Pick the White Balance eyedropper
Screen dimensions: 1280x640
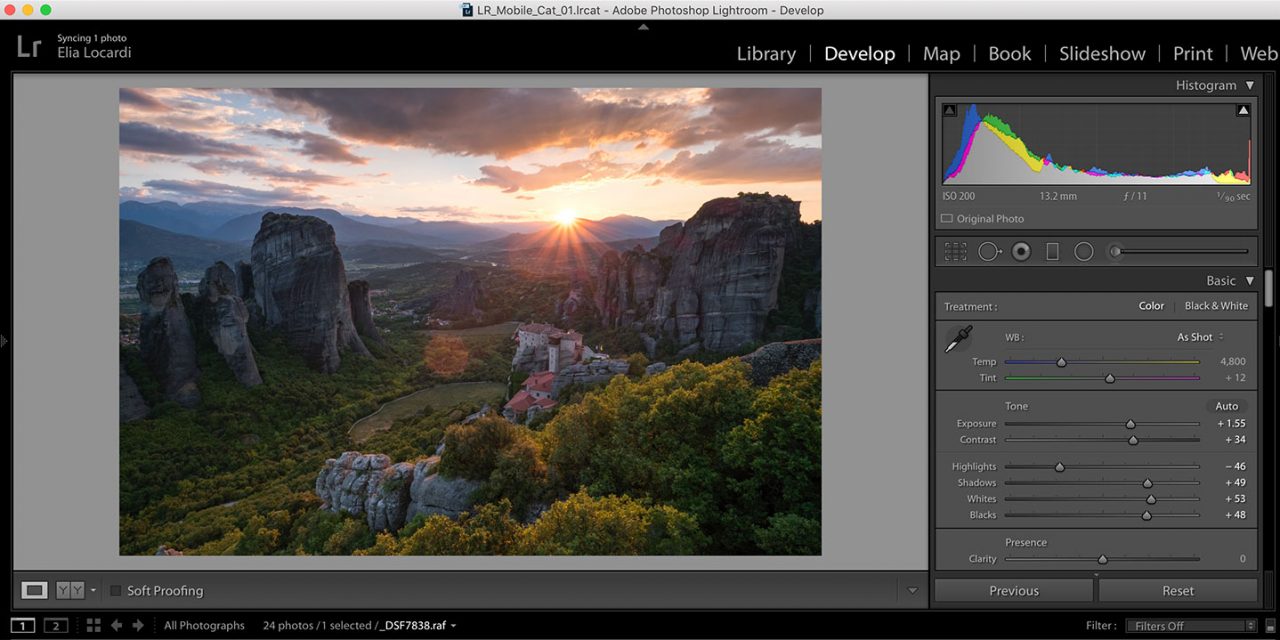coord(957,340)
